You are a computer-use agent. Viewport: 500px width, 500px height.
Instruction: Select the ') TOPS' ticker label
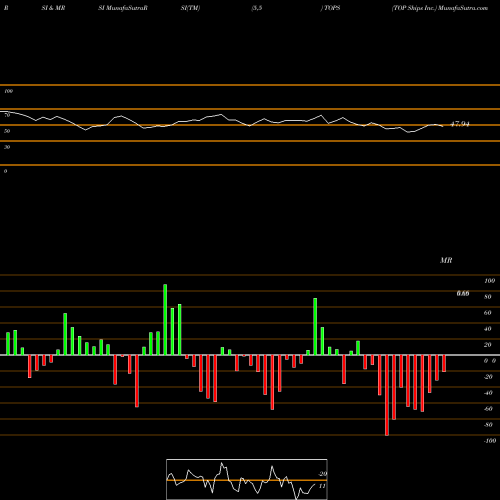click(330, 8)
